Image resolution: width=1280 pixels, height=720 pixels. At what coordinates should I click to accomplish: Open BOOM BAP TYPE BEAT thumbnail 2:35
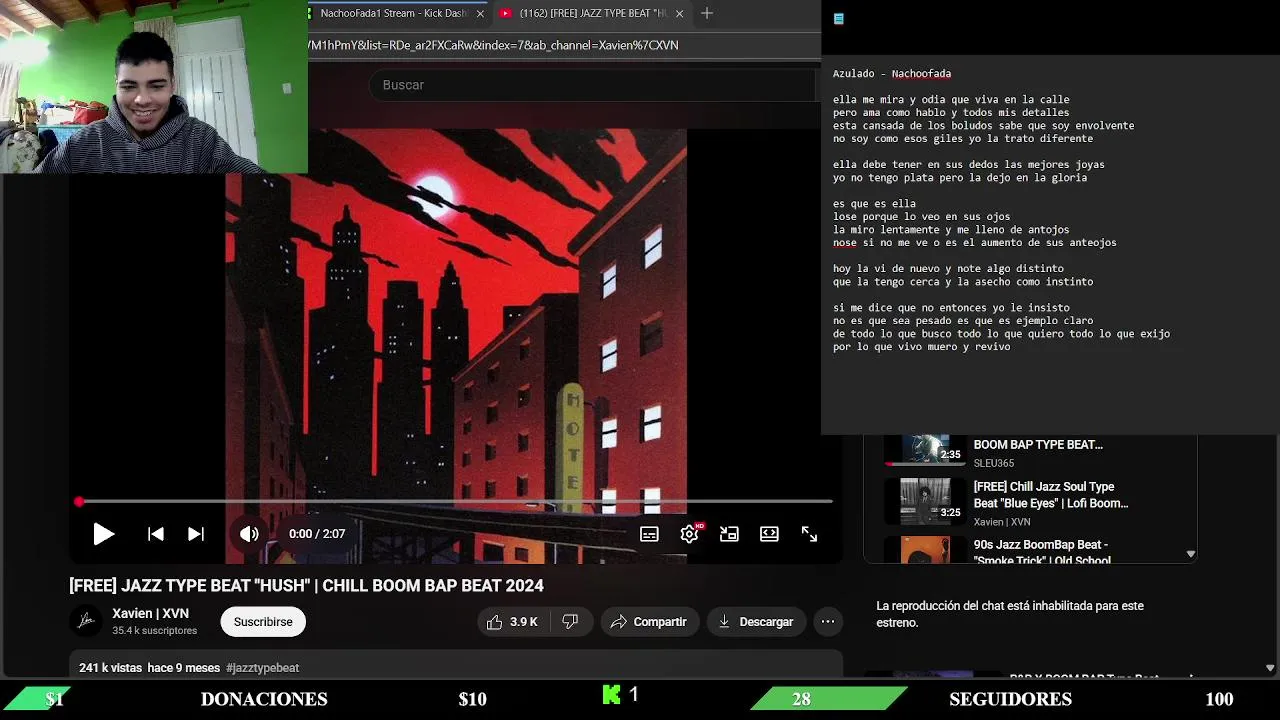point(925,450)
